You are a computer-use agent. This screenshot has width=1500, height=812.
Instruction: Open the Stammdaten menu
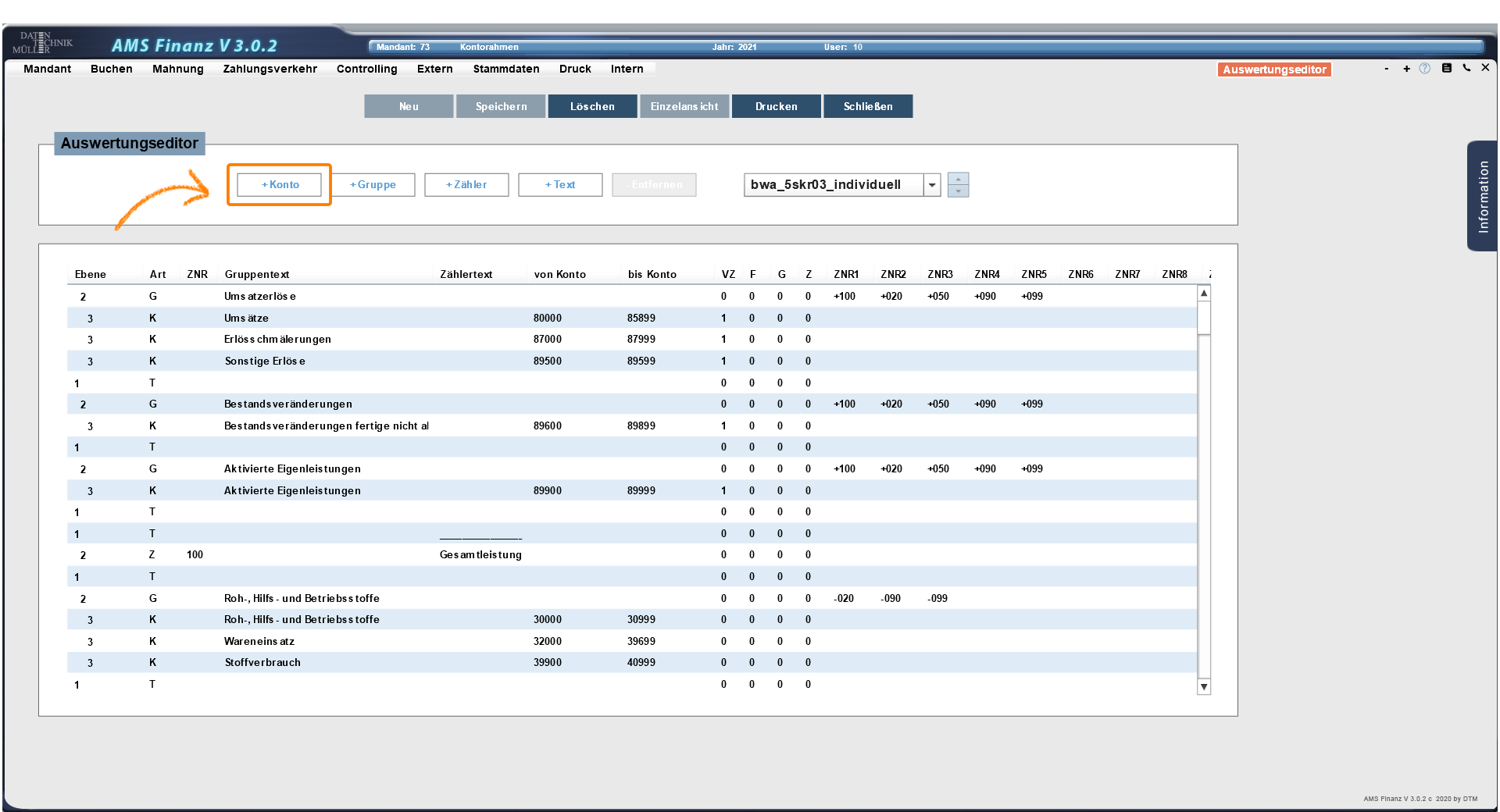click(505, 69)
